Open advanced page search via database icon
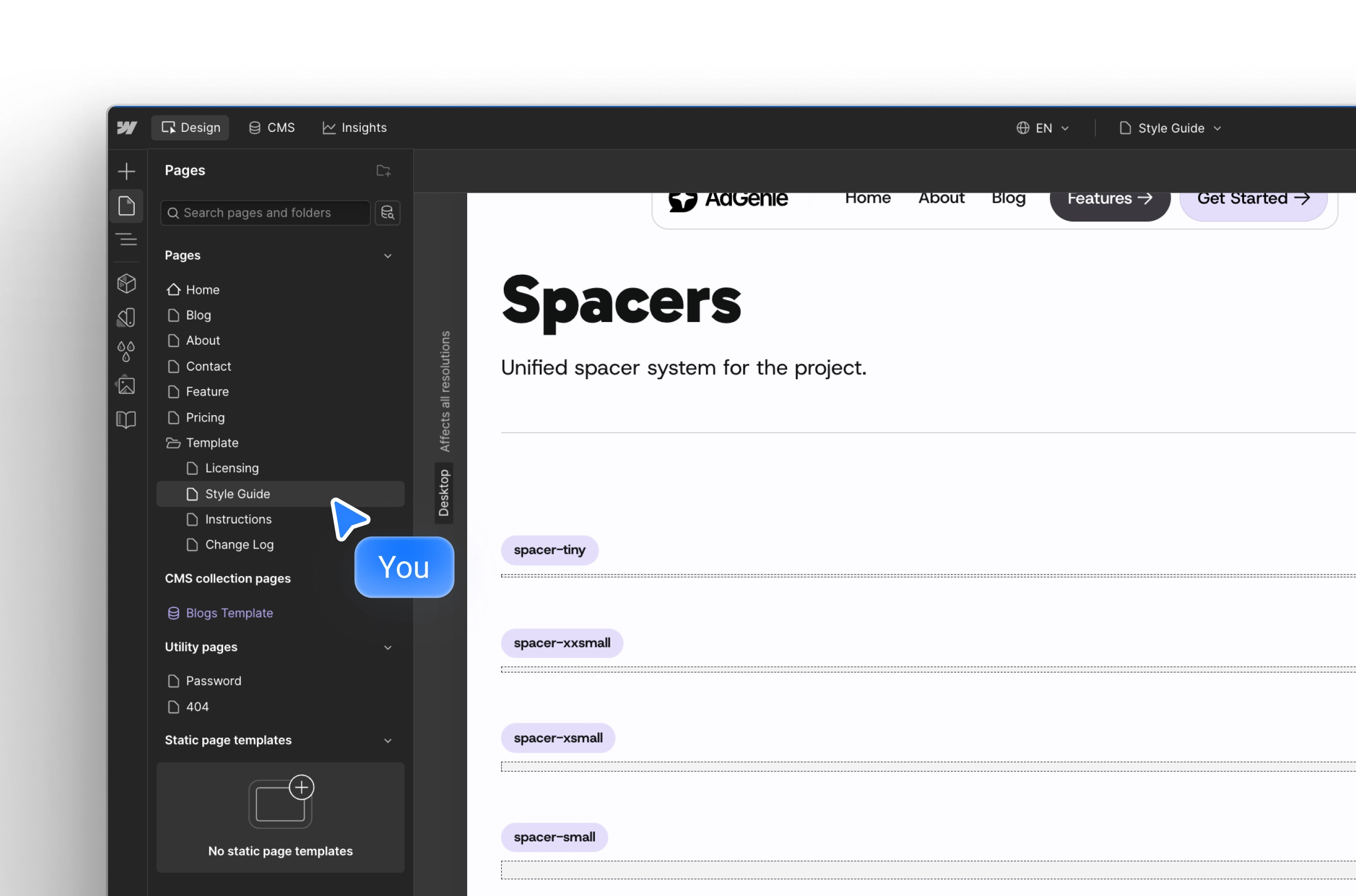Image resolution: width=1356 pixels, height=896 pixels. [x=387, y=212]
